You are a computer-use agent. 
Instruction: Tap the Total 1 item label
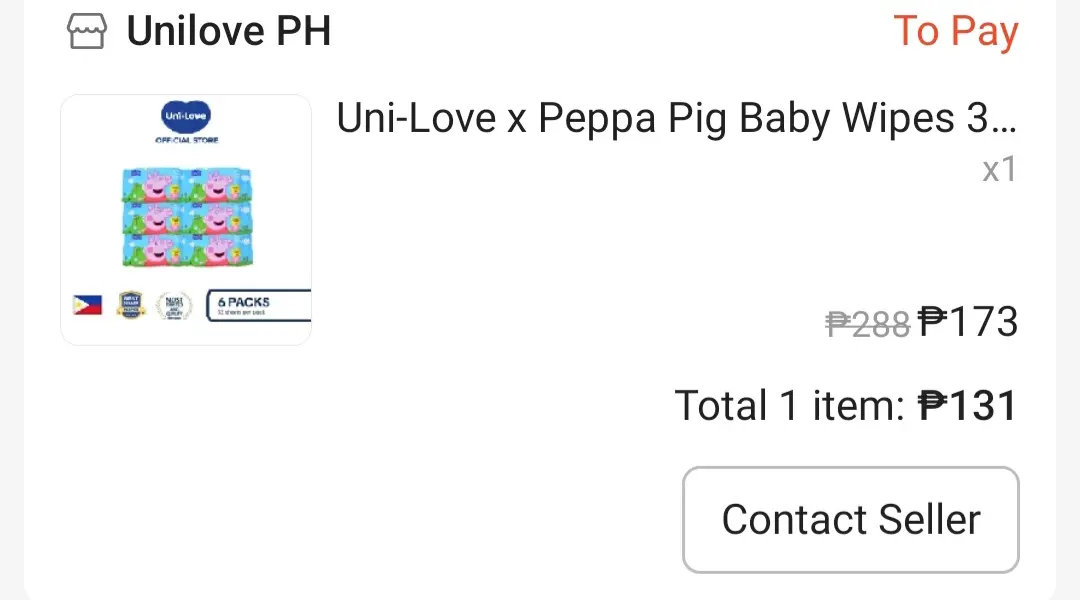click(789, 405)
